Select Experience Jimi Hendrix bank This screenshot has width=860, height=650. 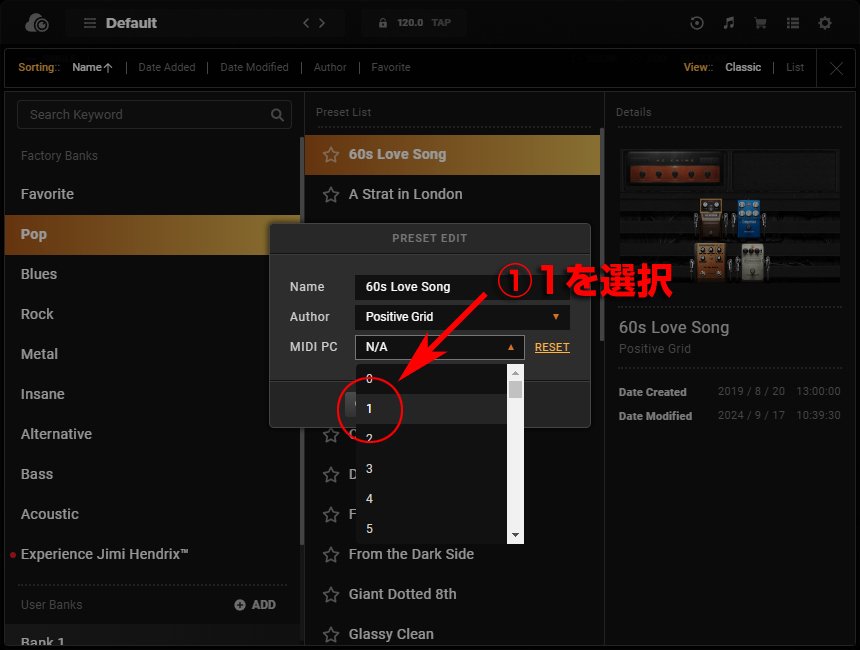tap(152, 555)
